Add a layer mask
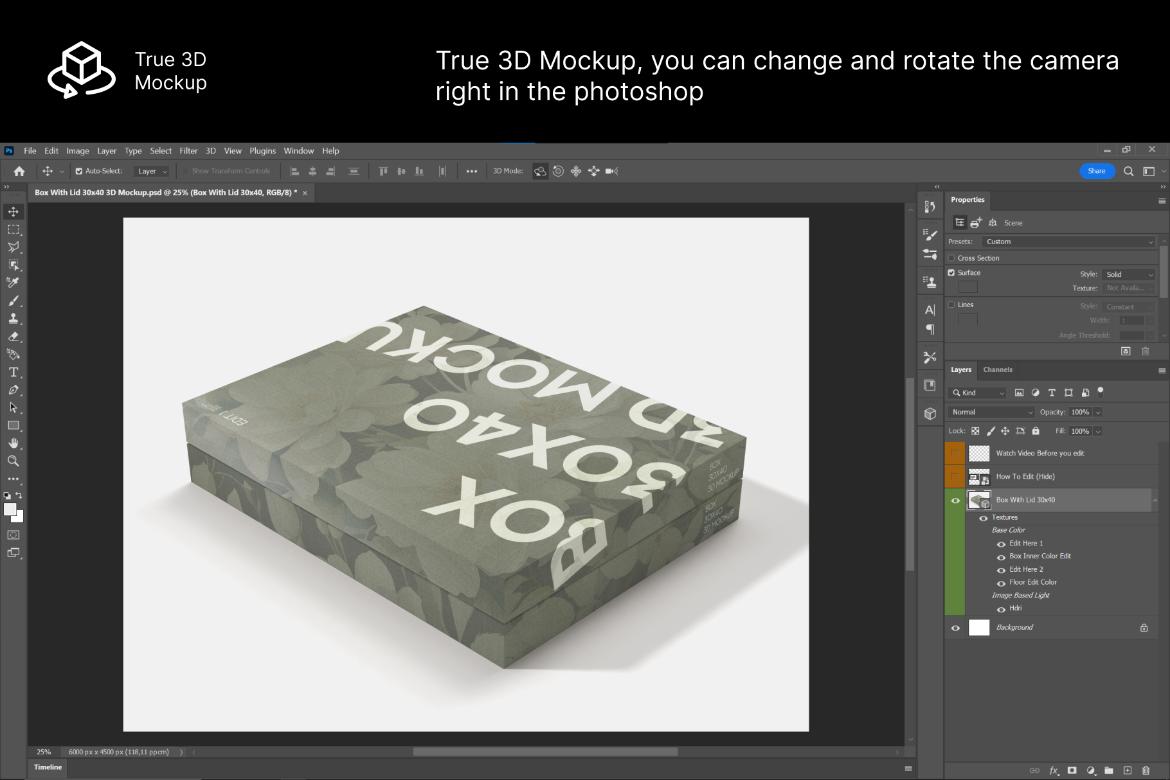Image resolution: width=1170 pixels, height=780 pixels. pos(1072,770)
